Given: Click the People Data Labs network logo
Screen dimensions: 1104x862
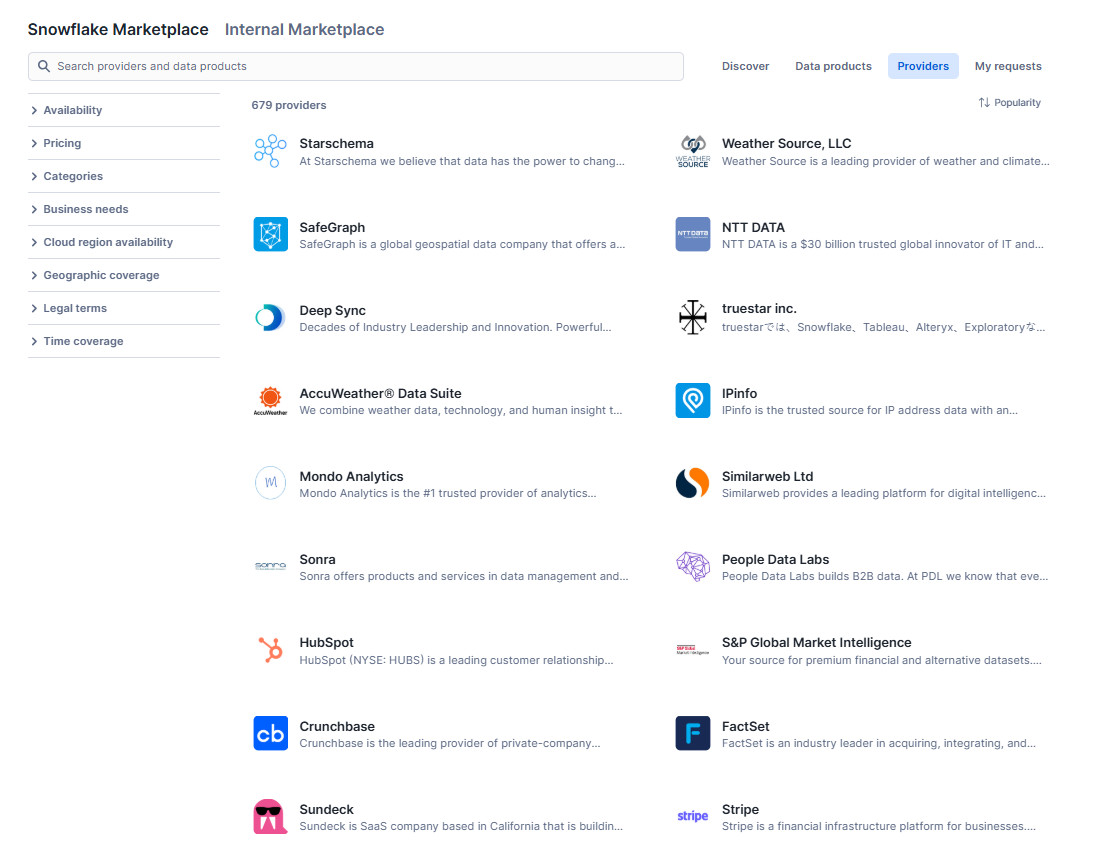Looking at the screenshot, I should [x=692, y=566].
